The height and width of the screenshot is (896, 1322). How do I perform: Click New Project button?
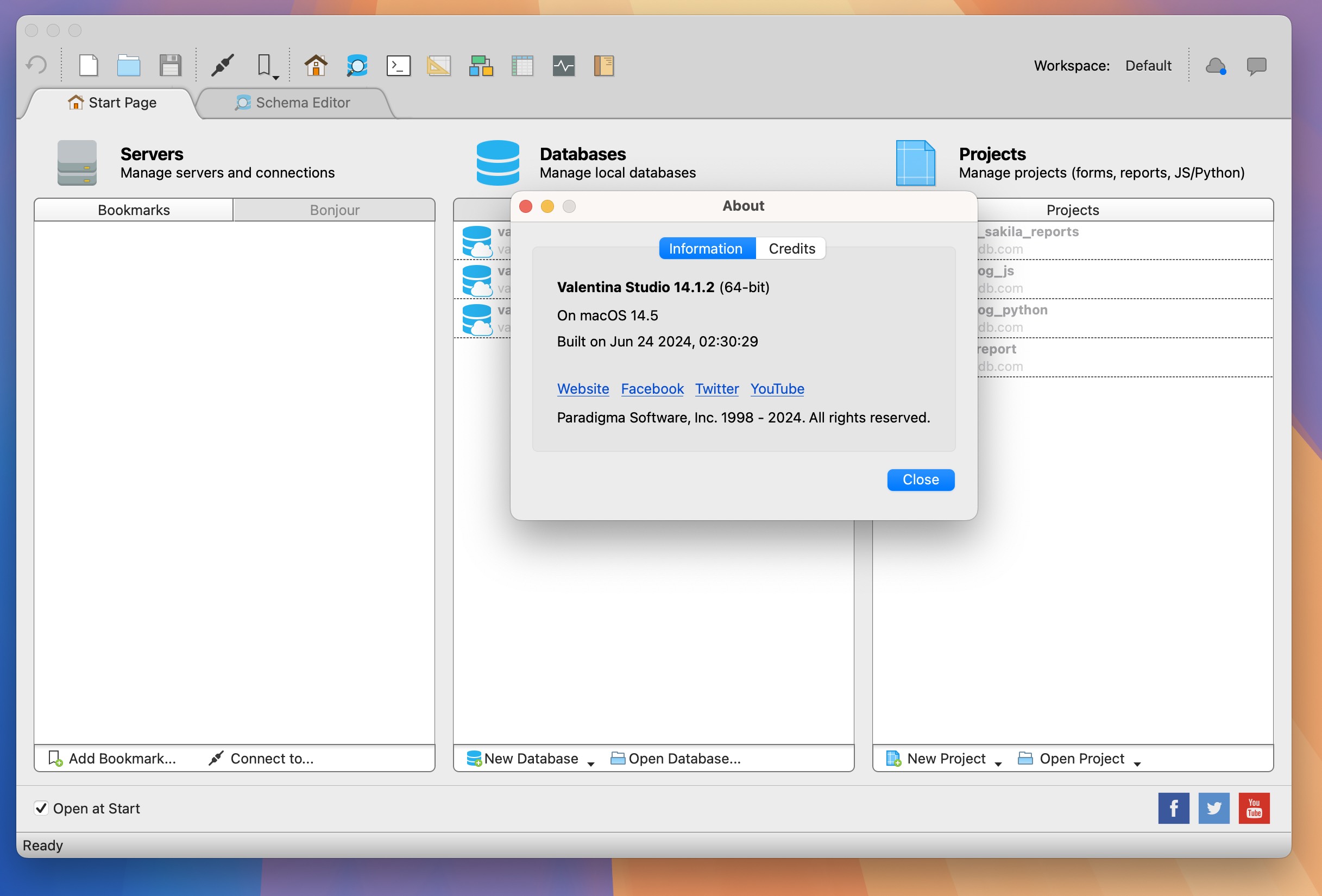[936, 758]
